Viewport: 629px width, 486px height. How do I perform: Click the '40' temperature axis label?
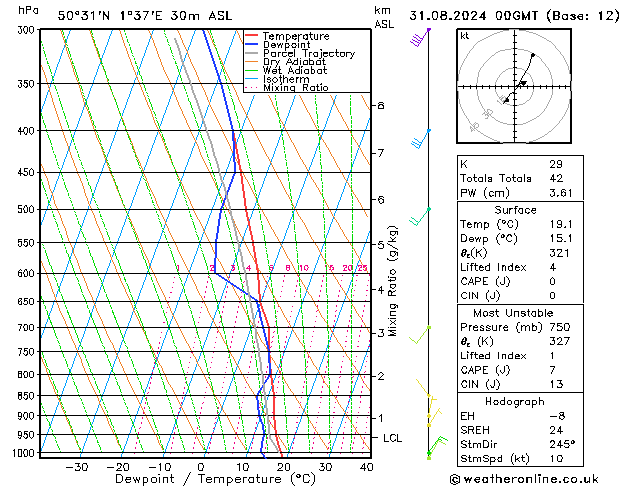(x=366, y=467)
